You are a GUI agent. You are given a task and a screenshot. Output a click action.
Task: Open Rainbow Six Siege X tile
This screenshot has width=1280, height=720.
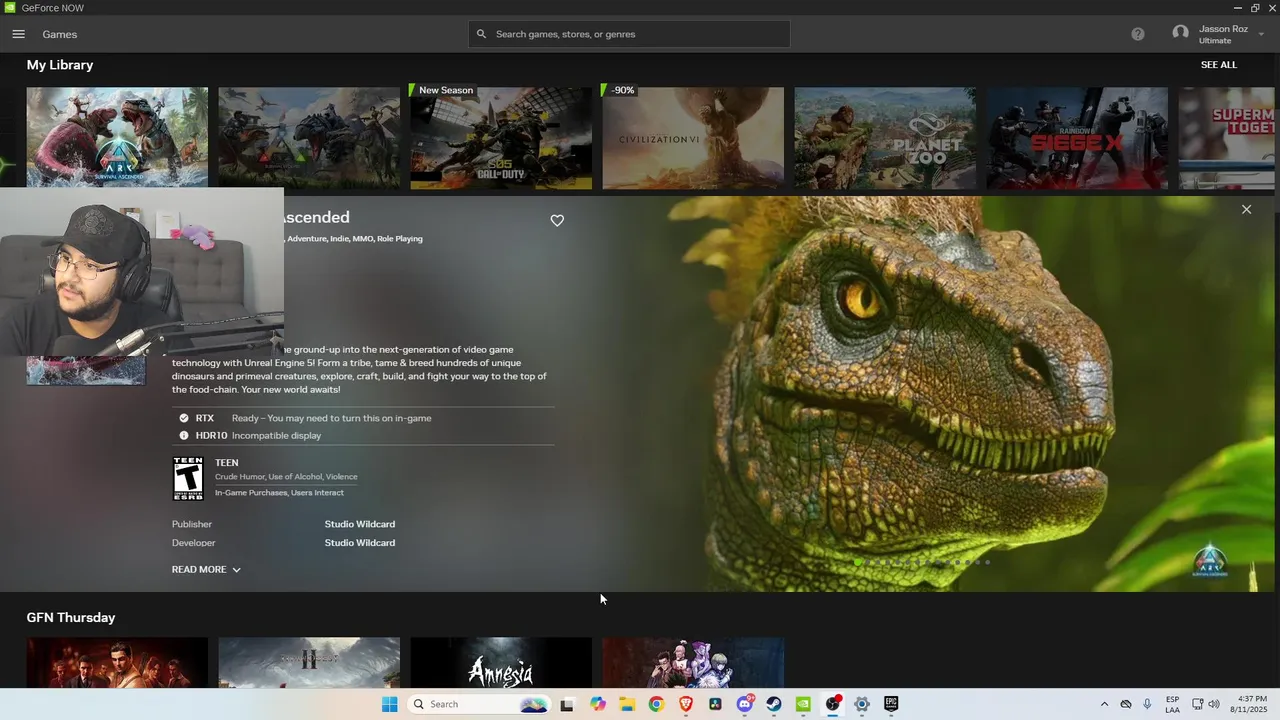1077,138
